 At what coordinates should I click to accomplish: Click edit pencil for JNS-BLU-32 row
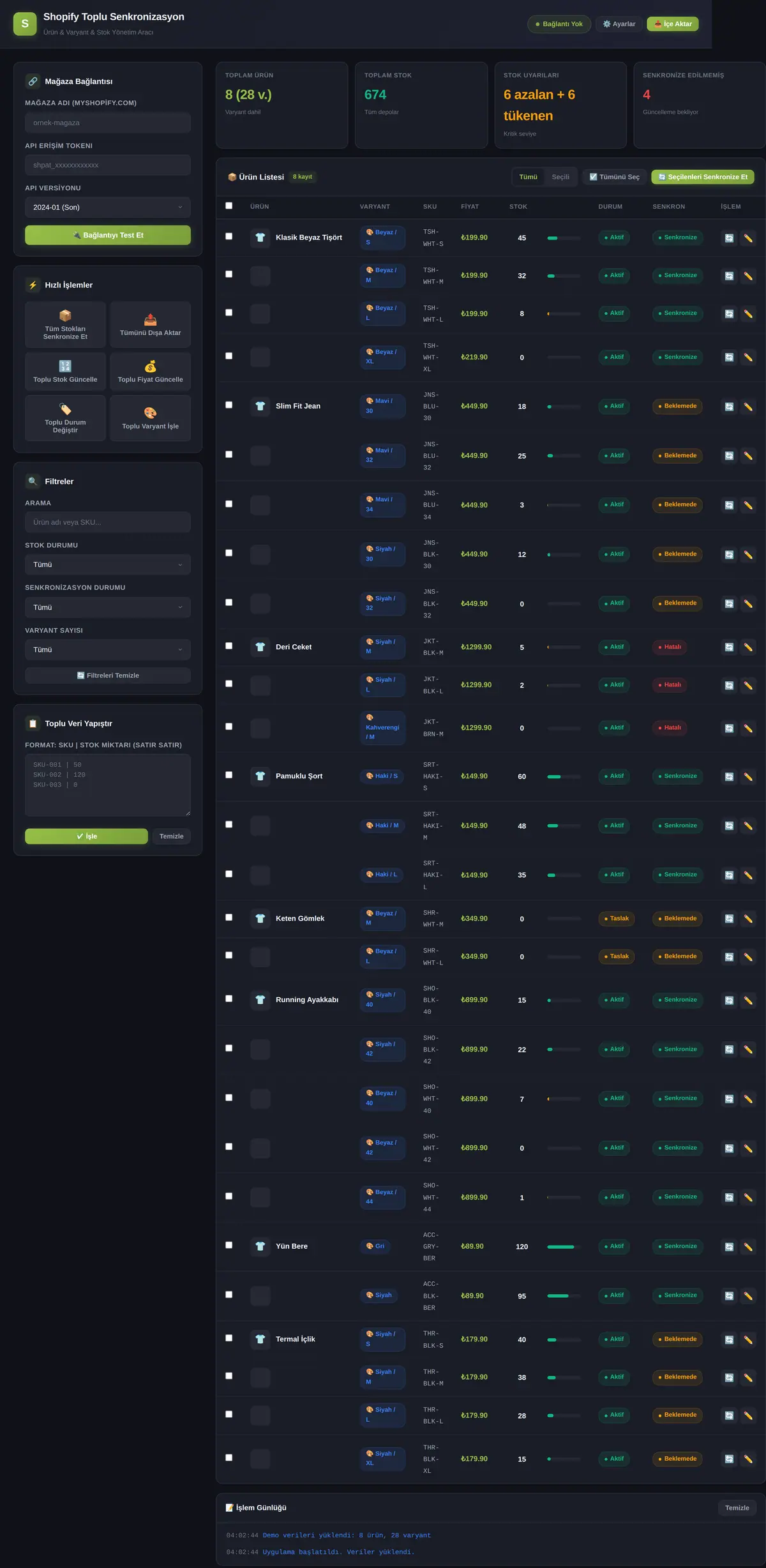pyautogui.click(x=748, y=455)
